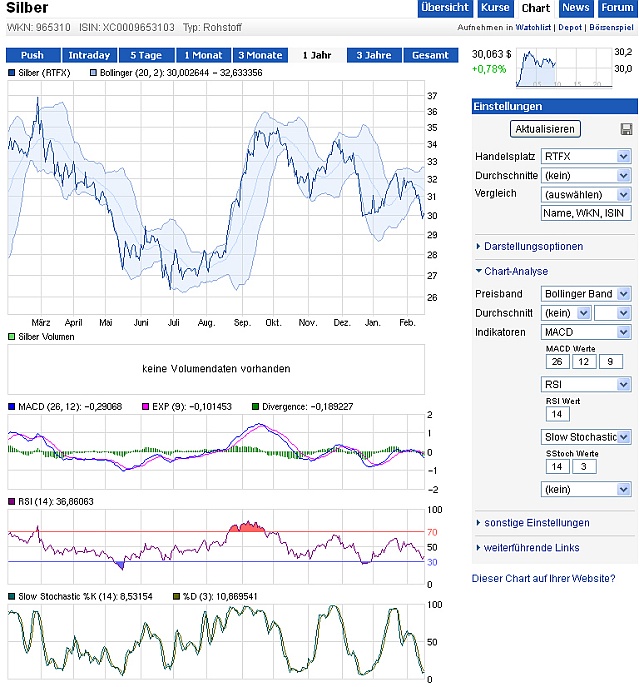
Task: Expand the sonstige Einstellungen section
Action: [536, 522]
